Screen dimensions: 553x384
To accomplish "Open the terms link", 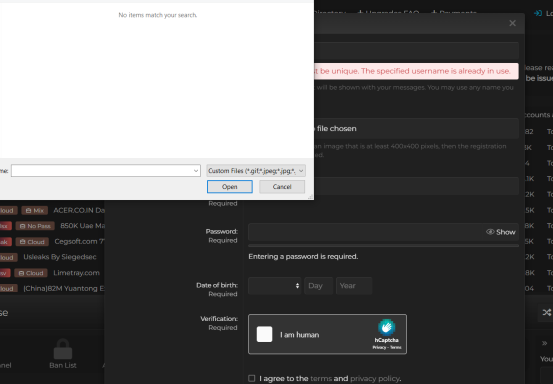I will [321, 378].
